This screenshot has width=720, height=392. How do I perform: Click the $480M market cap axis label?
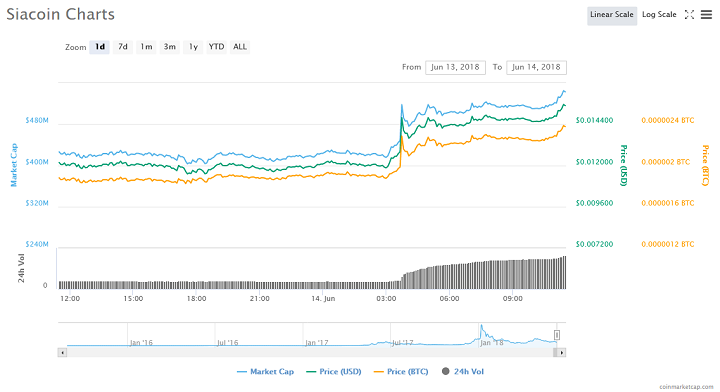click(37, 120)
